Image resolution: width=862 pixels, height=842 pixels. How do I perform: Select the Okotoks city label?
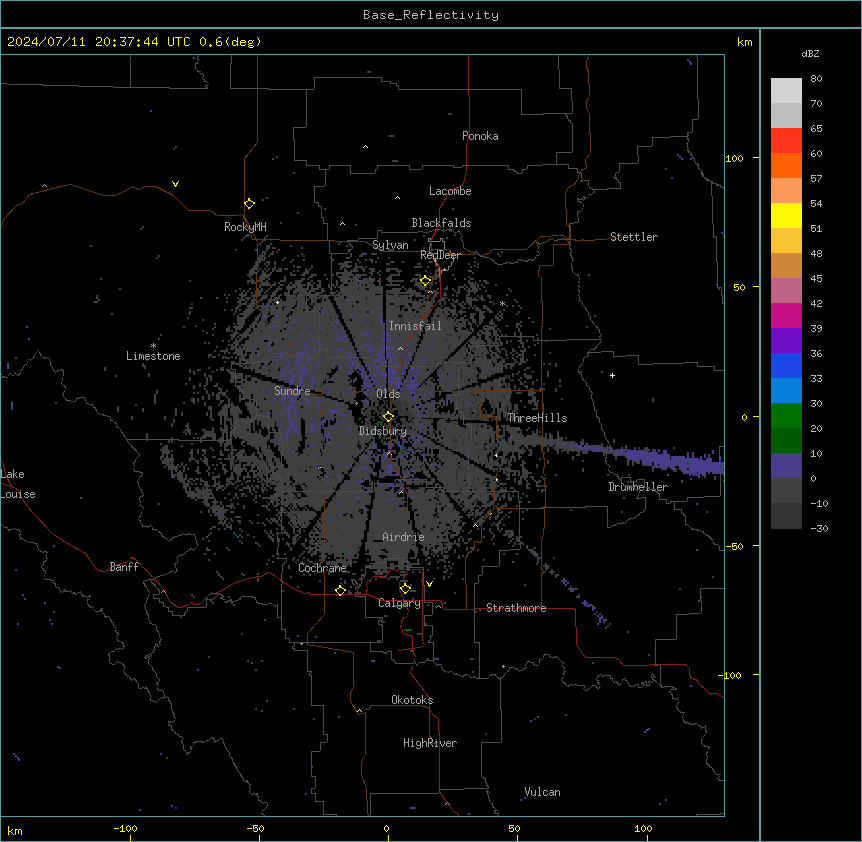pos(412,700)
